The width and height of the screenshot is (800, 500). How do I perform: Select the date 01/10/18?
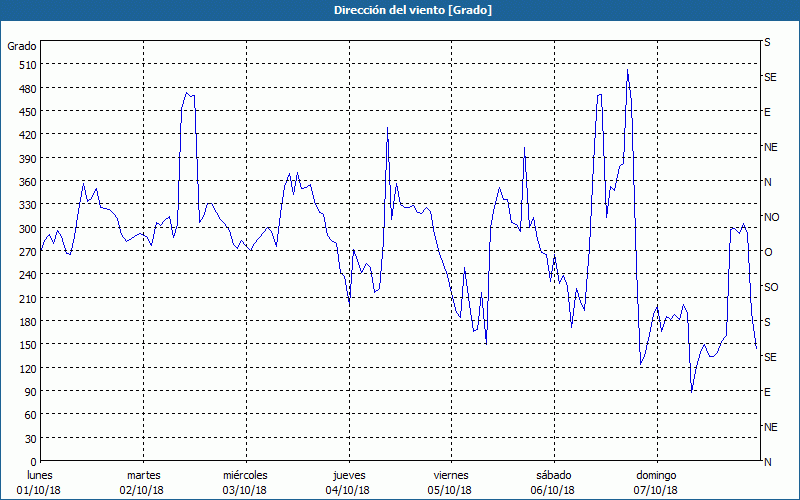pos(39,491)
